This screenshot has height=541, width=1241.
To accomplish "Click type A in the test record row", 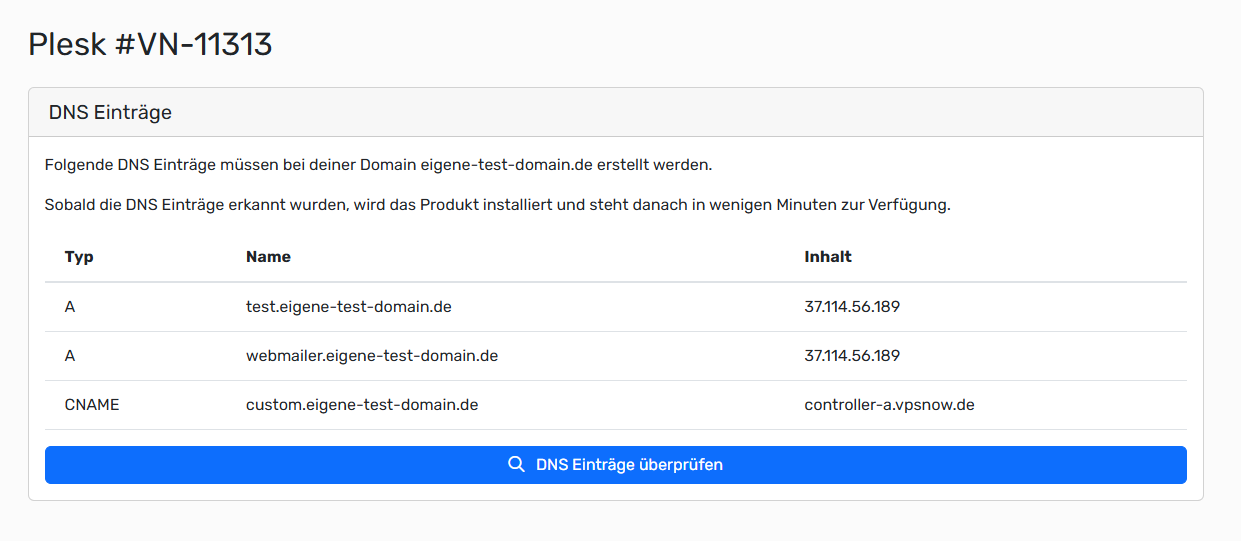I will [x=70, y=307].
